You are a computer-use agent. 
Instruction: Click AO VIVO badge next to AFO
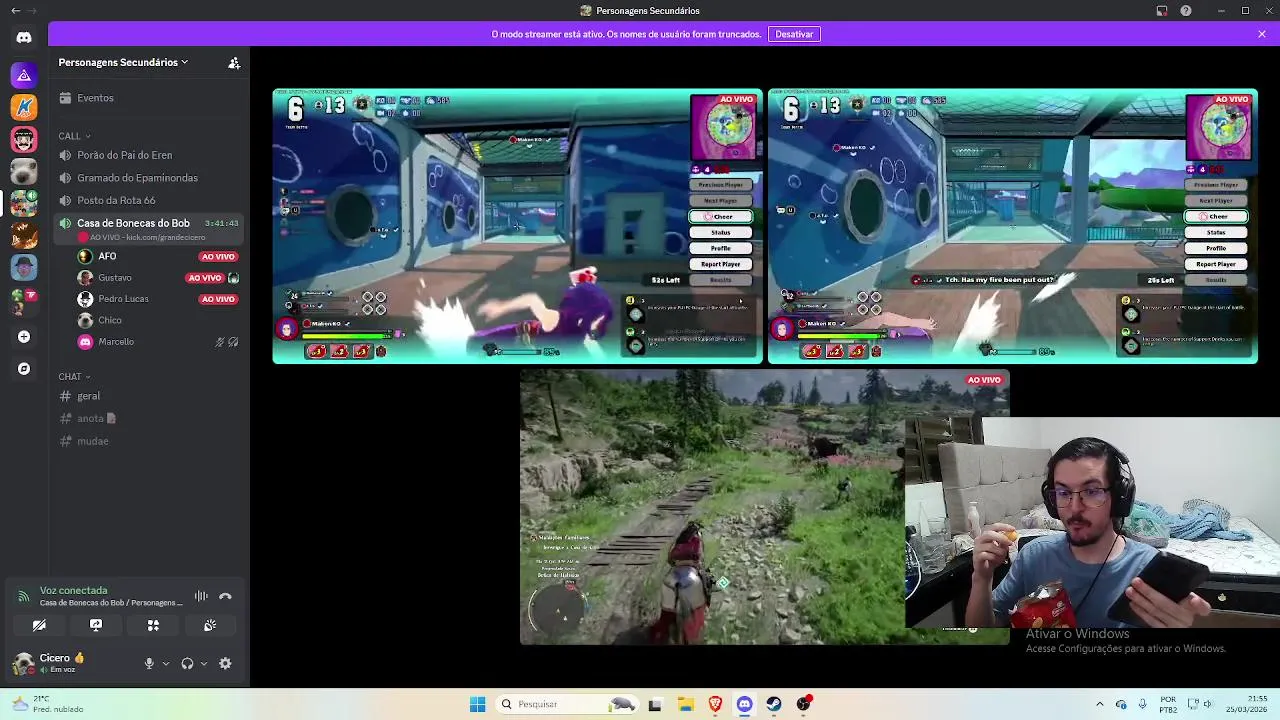click(x=218, y=257)
